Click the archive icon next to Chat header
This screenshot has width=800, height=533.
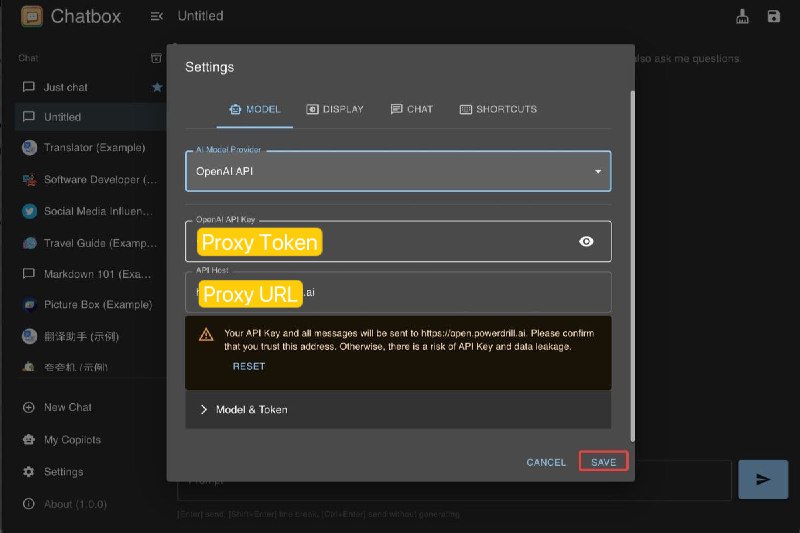coord(156,58)
